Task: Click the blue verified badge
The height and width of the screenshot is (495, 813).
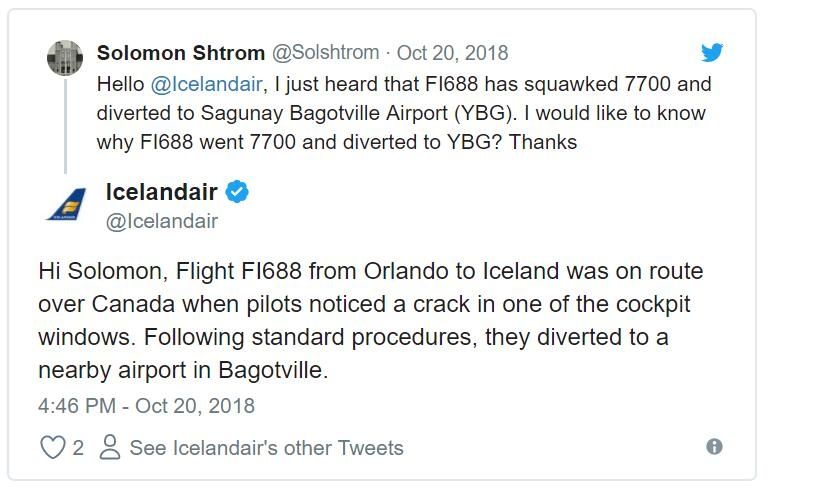Action: (237, 192)
